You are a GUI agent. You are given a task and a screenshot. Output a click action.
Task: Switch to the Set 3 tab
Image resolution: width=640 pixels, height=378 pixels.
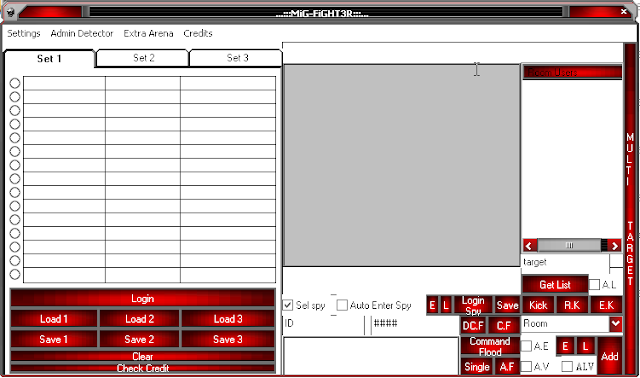(x=237, y=58)
